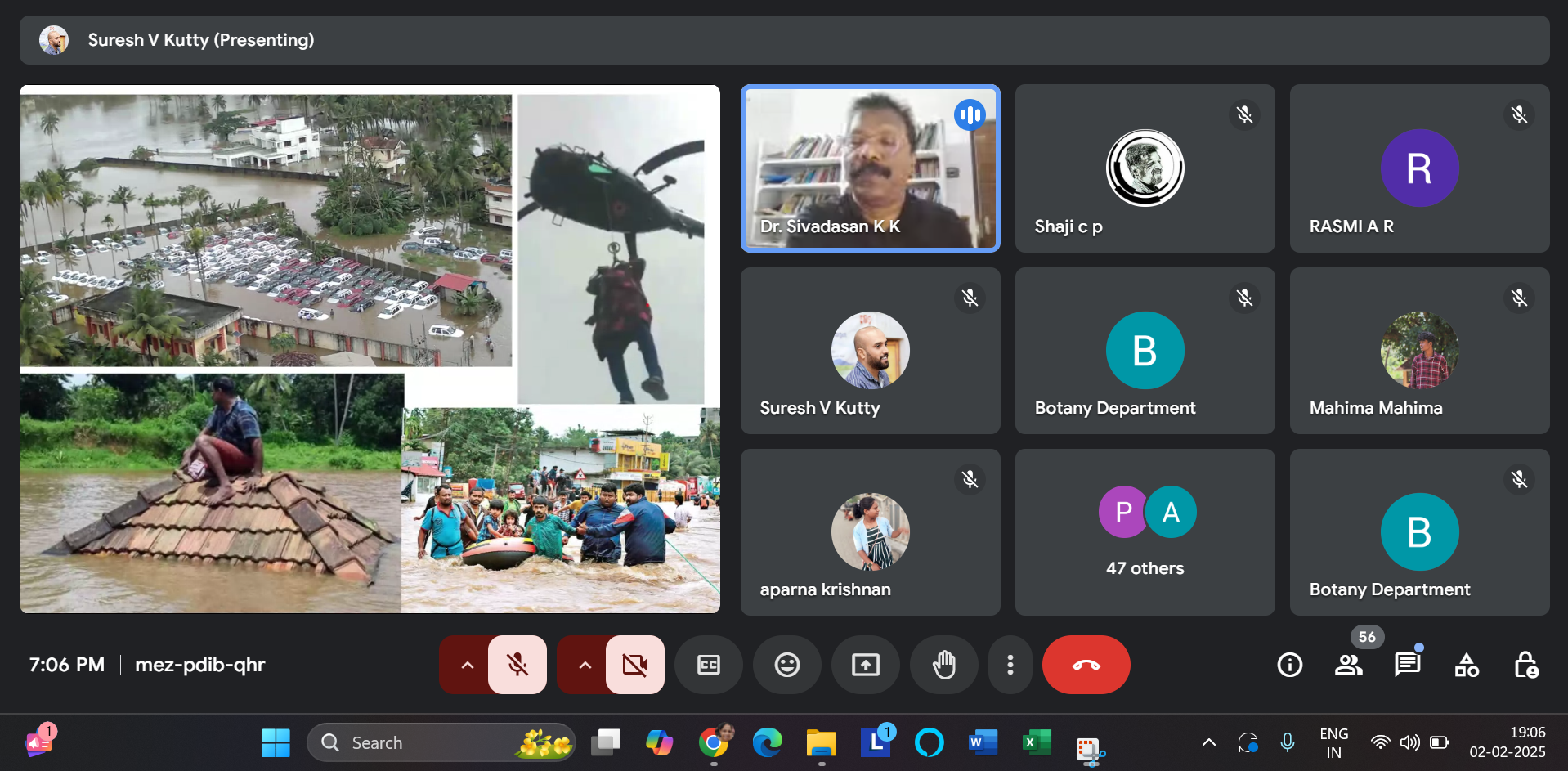Click the 47 others participant tile
This screenshot has height=771, width=1568.
click(x=1145, y=531)
